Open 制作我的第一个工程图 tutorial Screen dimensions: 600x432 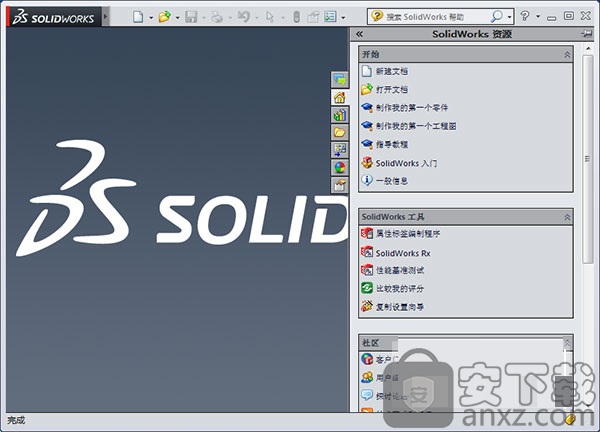click(x=416, y=126)
